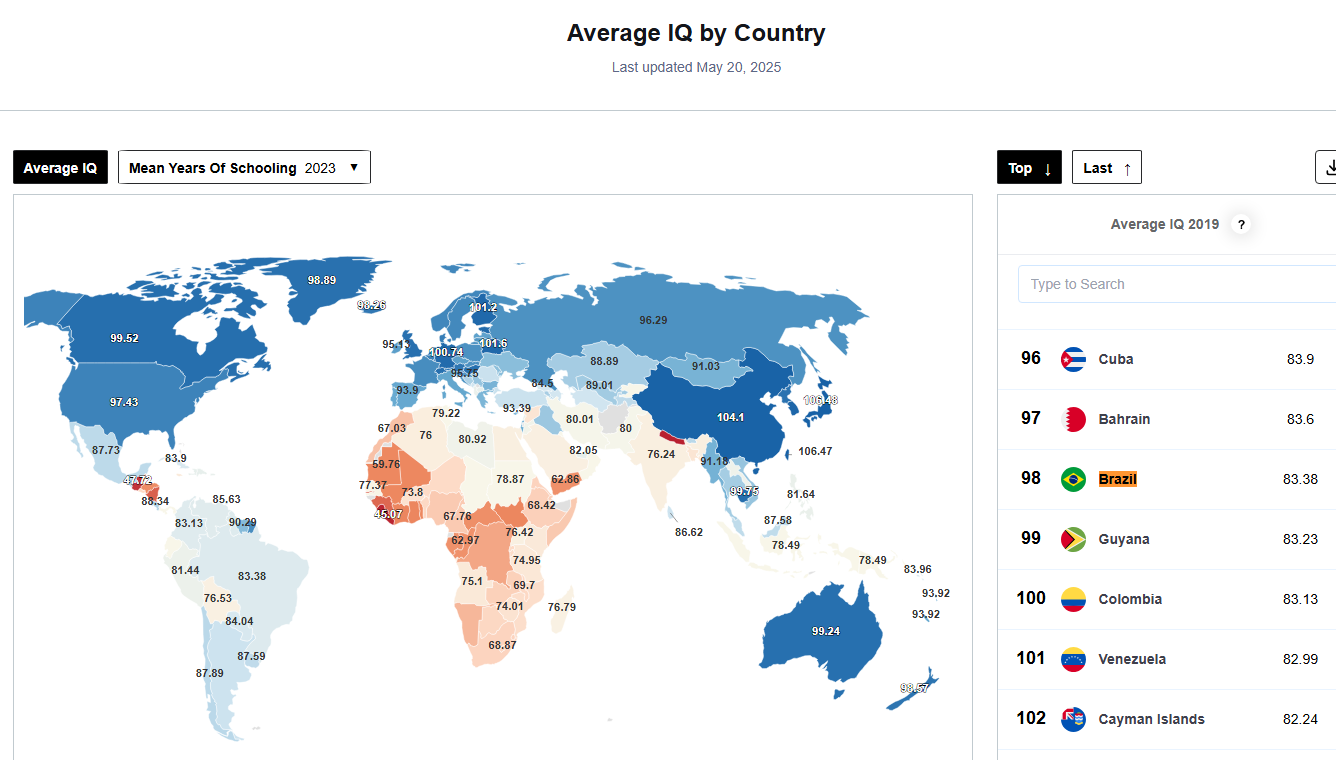The height and width of the screenshot is (760, 1336).
Task: Click the Bahrain flag icon
Action: (1073, 419)
